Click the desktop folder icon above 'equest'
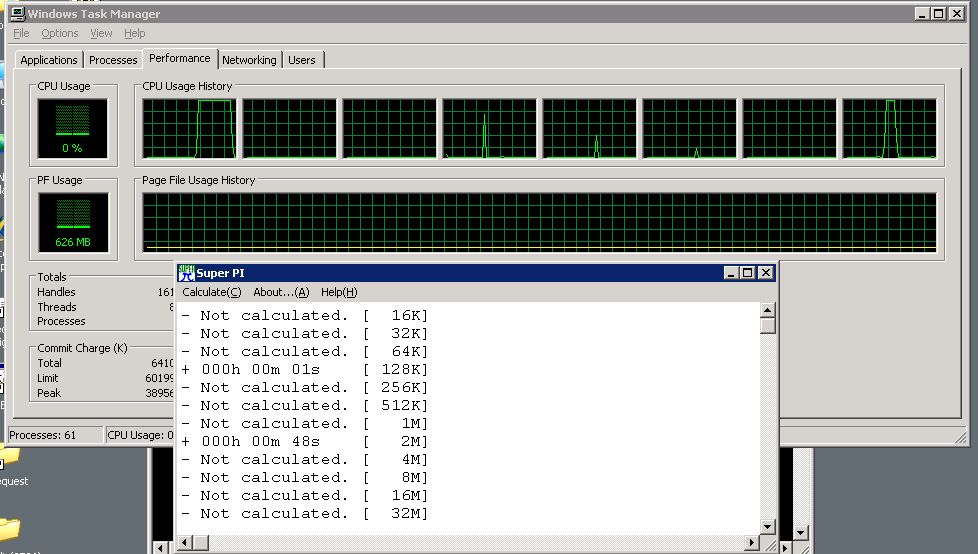This screenshot has height=554, width=978. click(x=10, y=457)
